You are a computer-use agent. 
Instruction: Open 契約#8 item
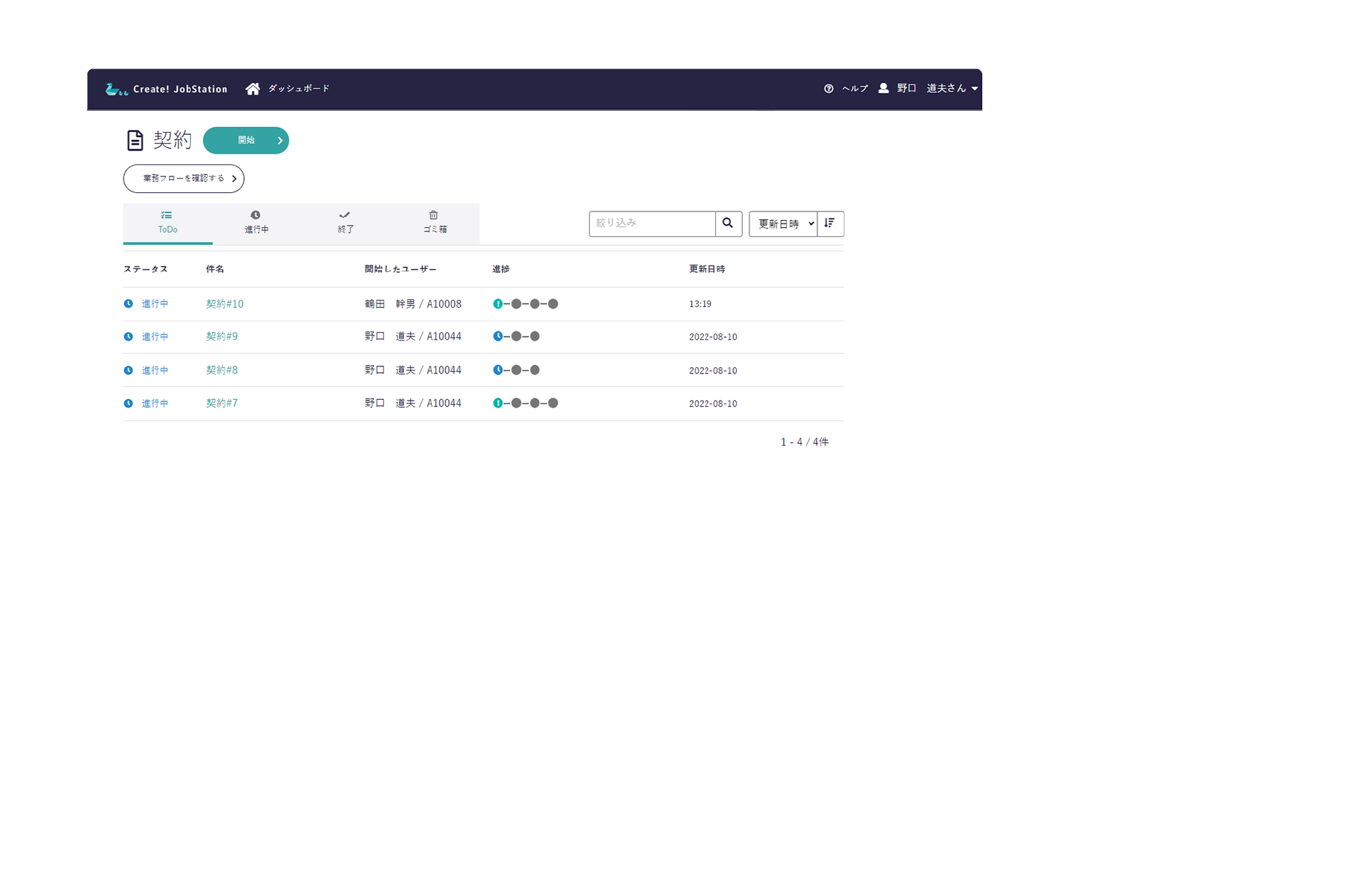coord(222,370)
